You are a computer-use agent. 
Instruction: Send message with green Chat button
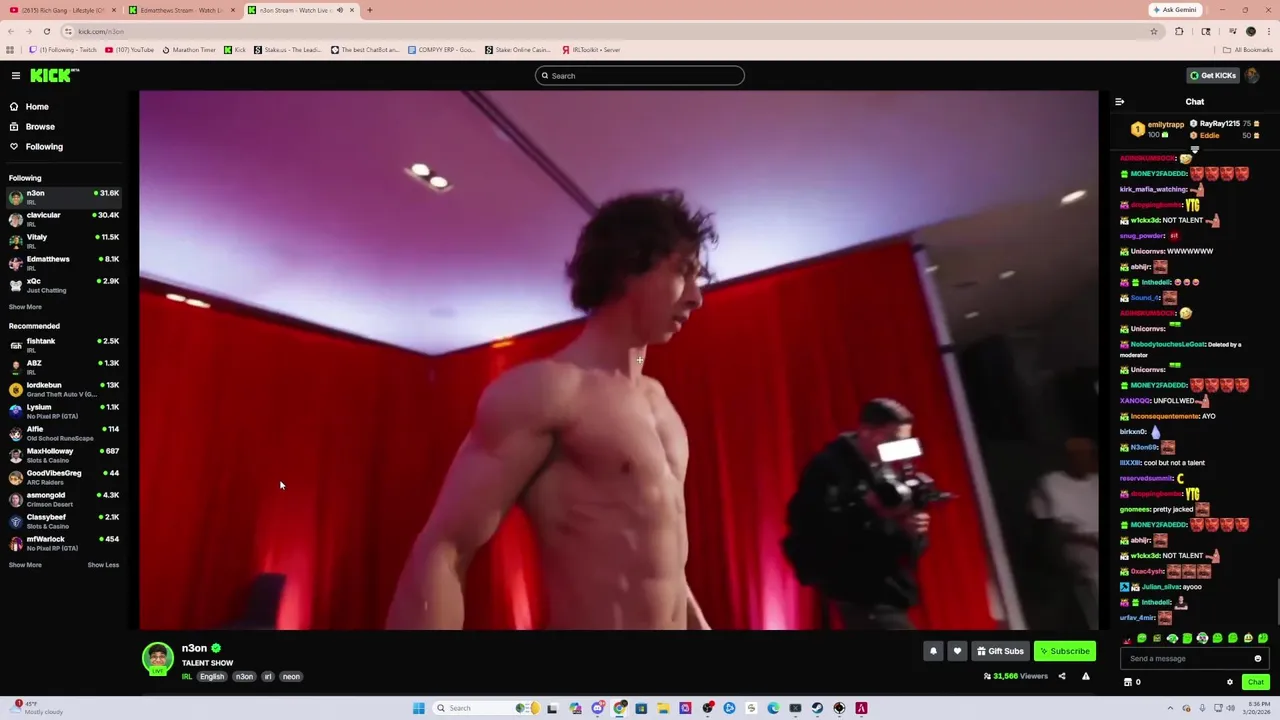pos(1256,682)
